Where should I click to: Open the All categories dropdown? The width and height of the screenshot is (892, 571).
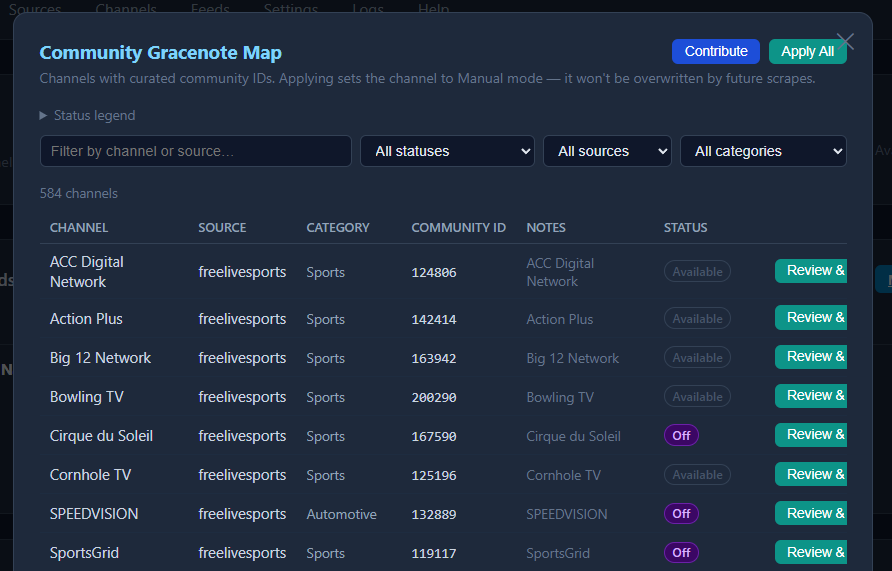click(763, 151)
